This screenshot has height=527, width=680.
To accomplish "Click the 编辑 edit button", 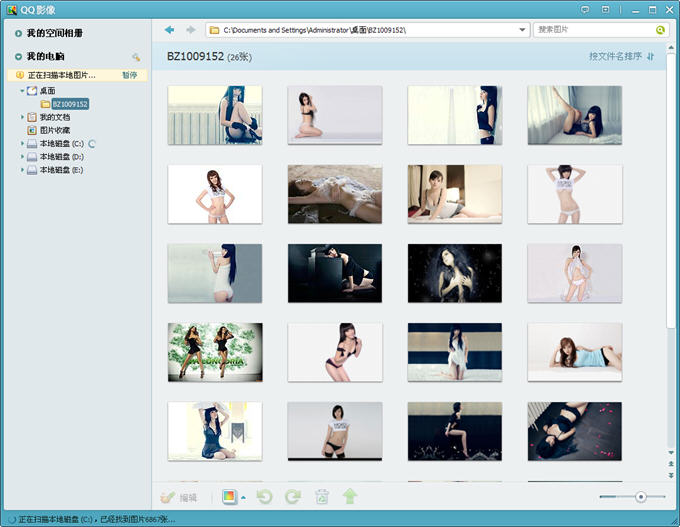I will click(179, 497).
